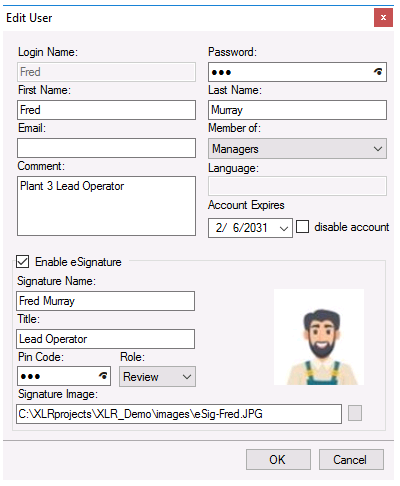
Task: Click the Signature Image path field
Action: [x=179, y=414]
